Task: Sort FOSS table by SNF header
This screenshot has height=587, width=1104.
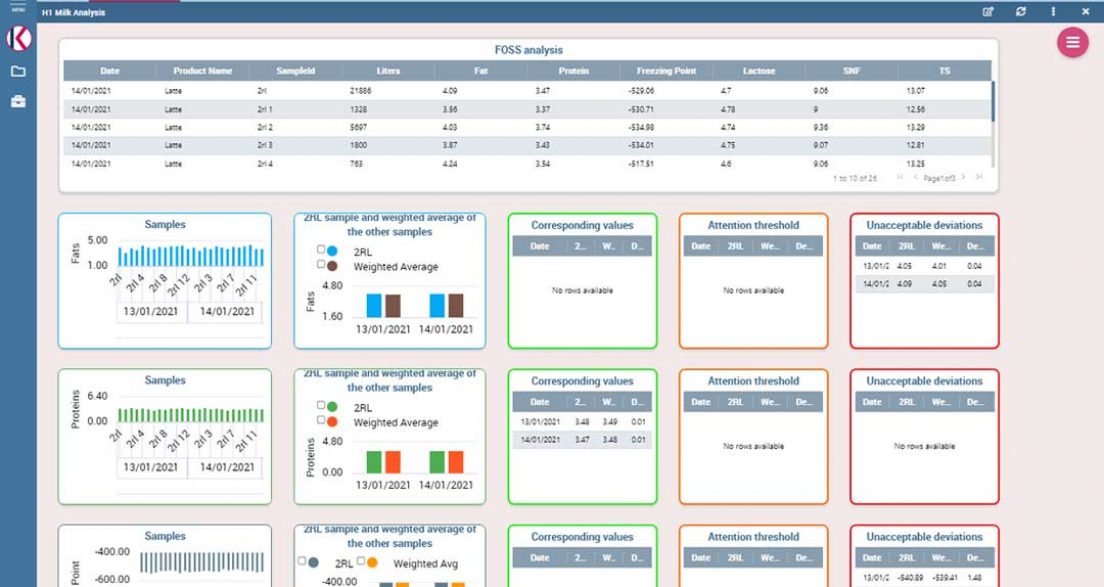Action: (x=852, y=71)
